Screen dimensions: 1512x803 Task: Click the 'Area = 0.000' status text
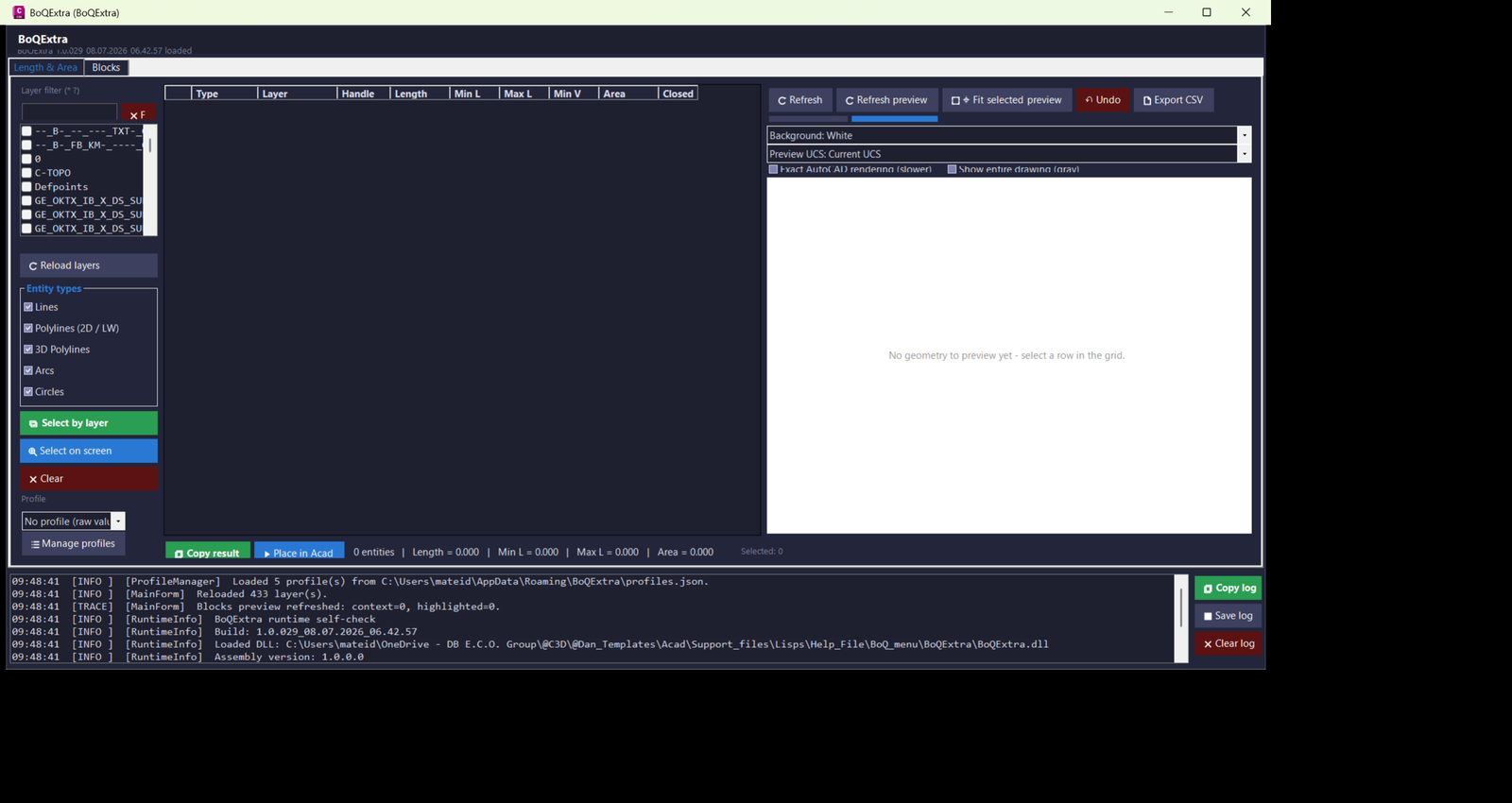click(685, 552)
